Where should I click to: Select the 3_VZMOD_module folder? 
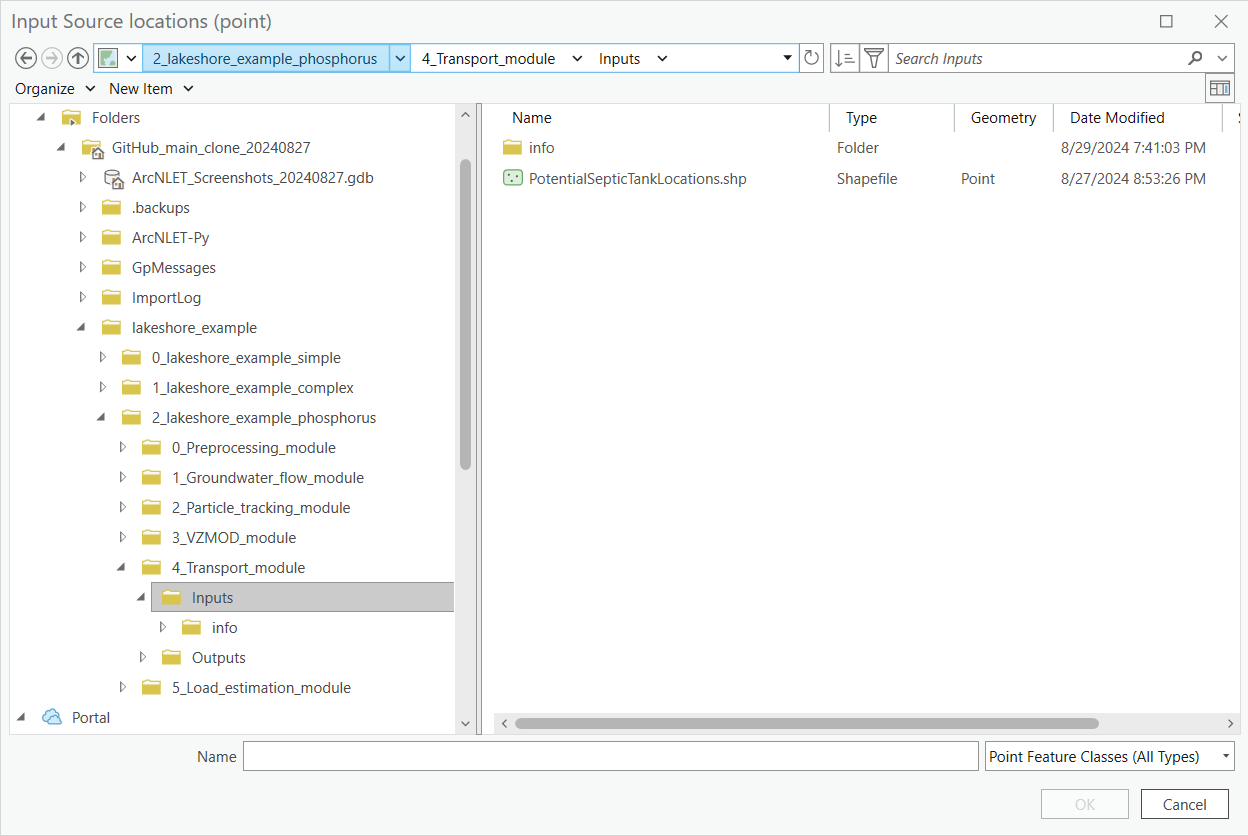234,538
